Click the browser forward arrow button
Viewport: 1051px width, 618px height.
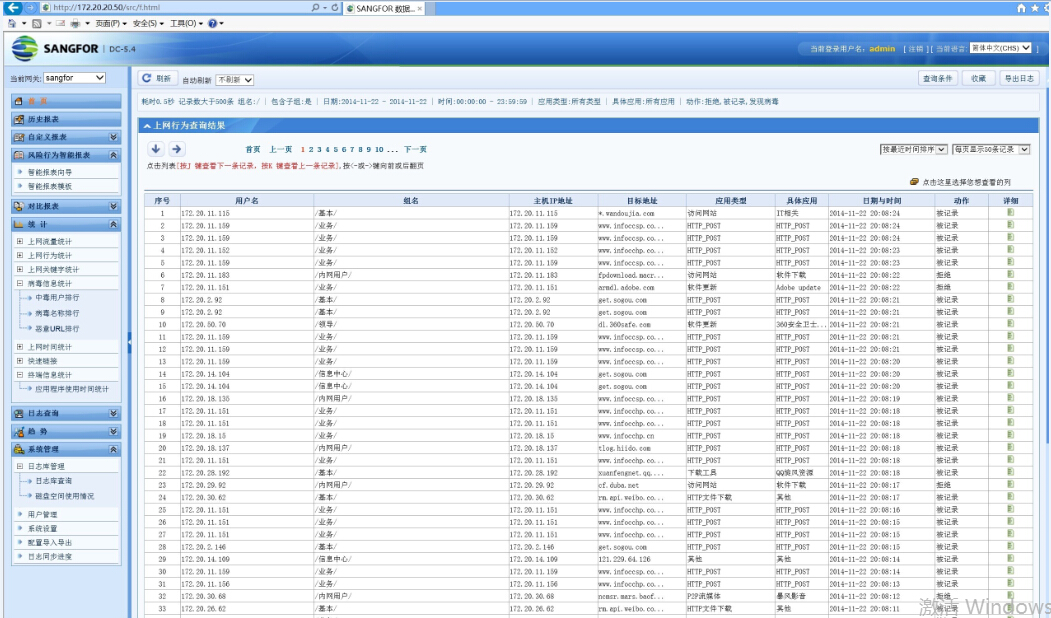tap(30, 7)
